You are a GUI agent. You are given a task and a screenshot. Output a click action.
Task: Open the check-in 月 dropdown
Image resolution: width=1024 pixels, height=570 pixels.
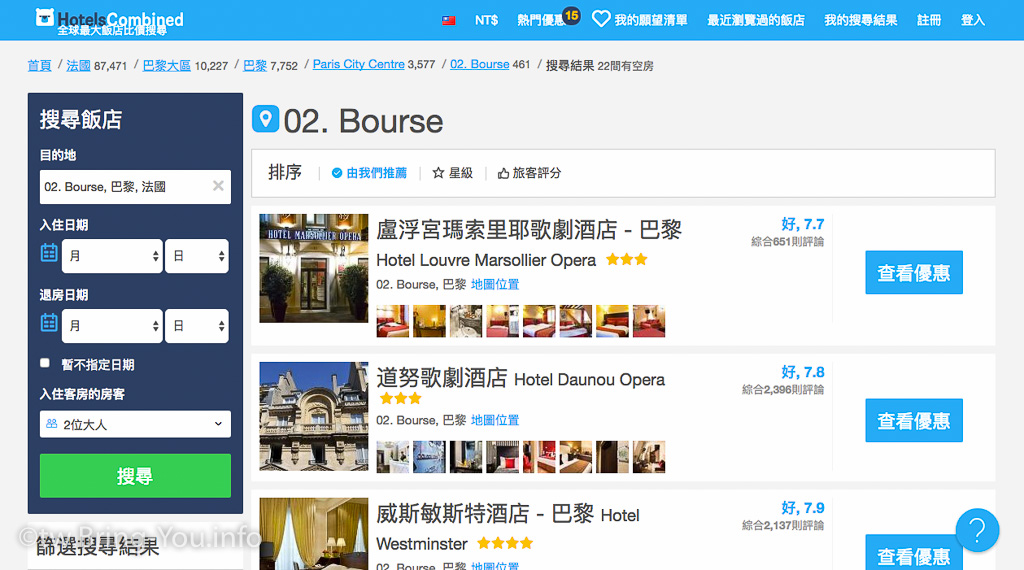[x=112, y=256]
